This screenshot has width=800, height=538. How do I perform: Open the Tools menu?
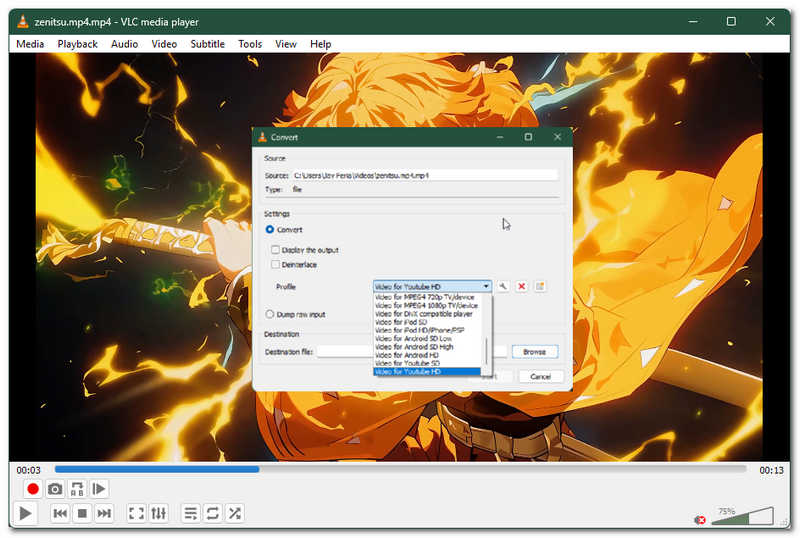point(250,44)
